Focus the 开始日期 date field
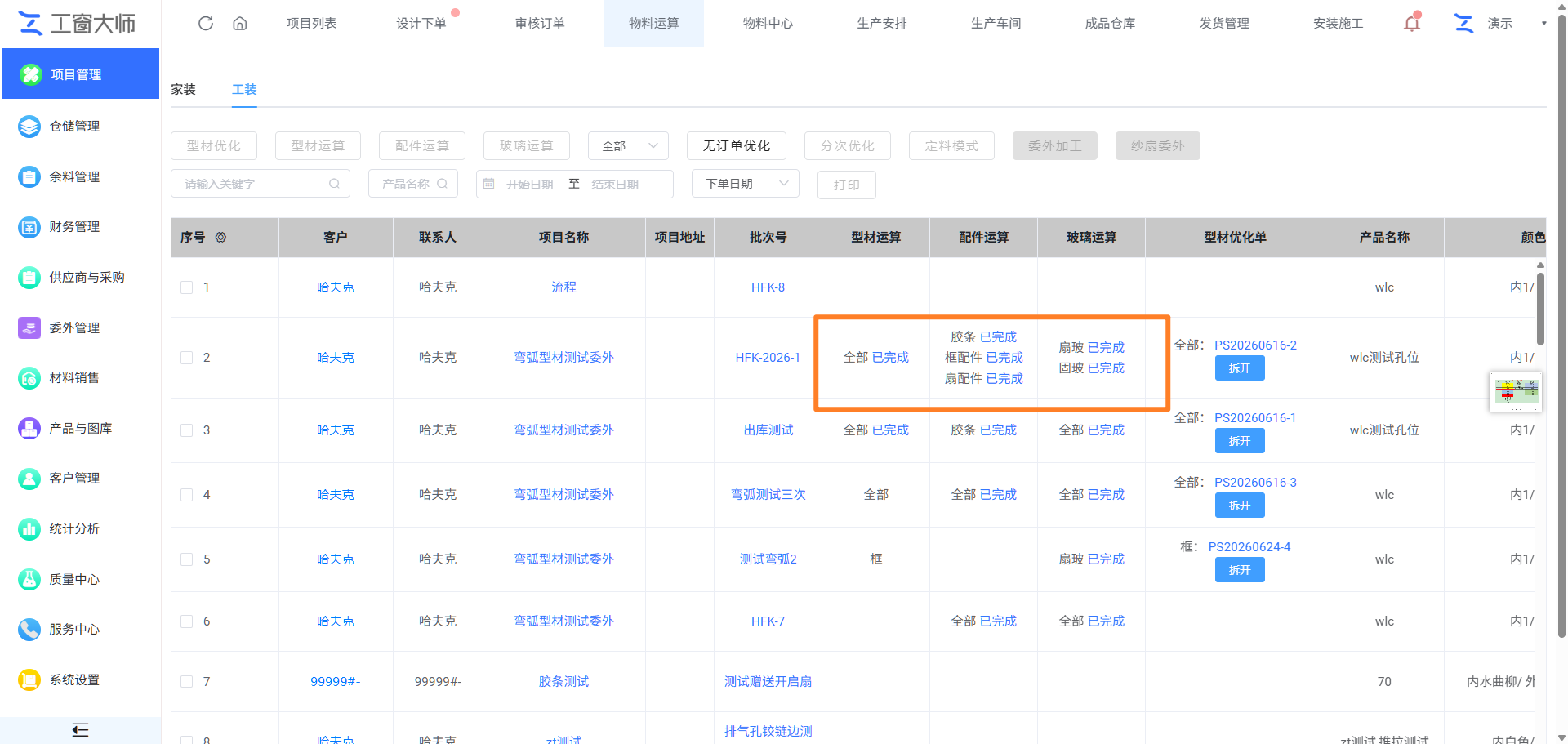1568x744 pixels. pyautogui.click(x=529, y=185)
